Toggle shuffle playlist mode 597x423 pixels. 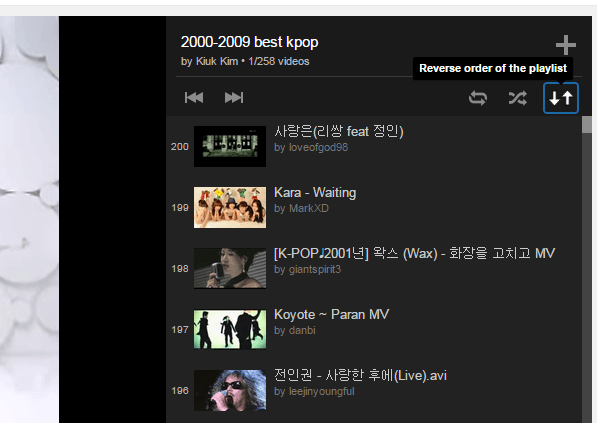[518, 98]
